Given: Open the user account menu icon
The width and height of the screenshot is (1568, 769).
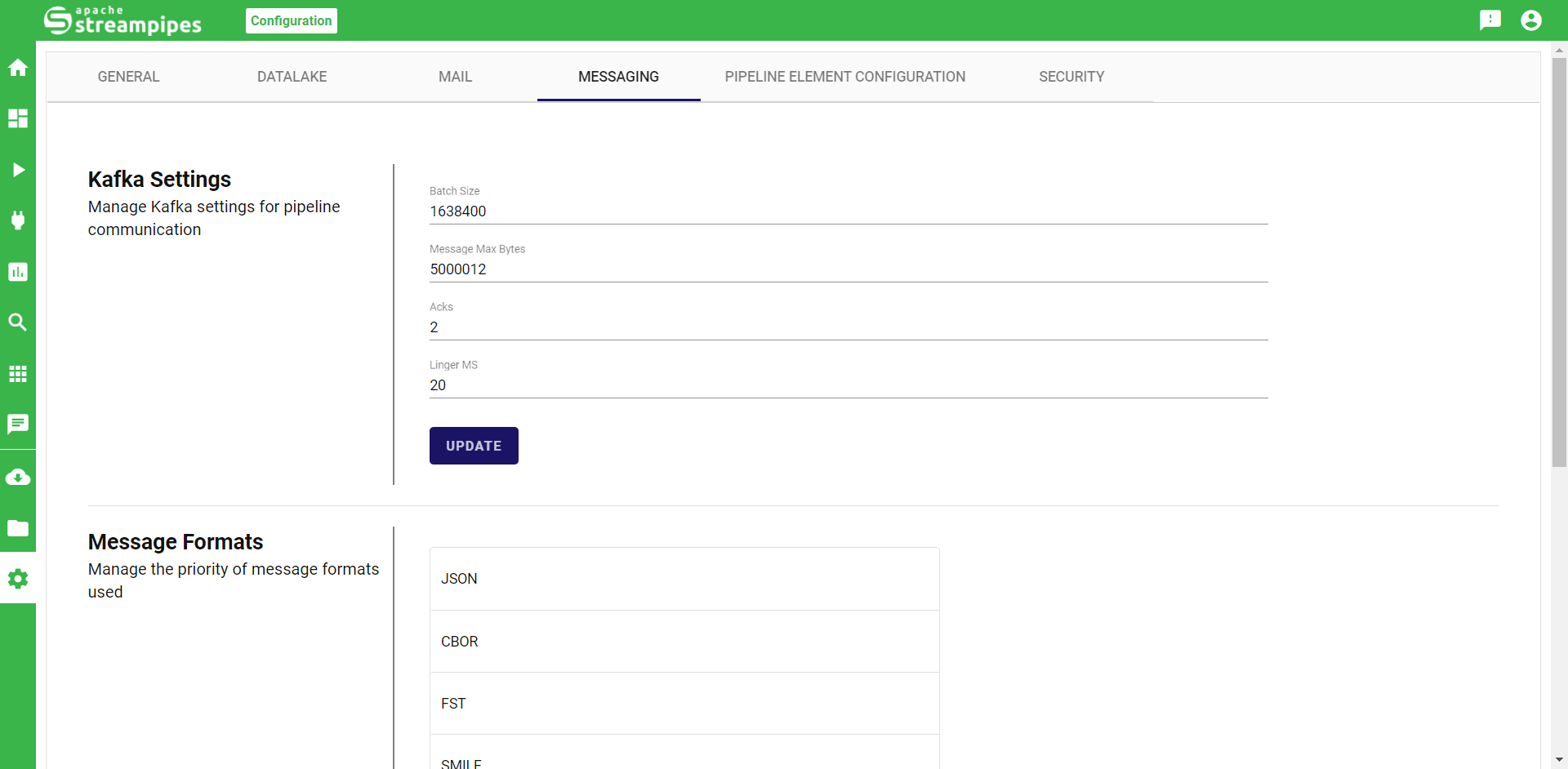Looking at the screenshot, I should coord(1531,20).
